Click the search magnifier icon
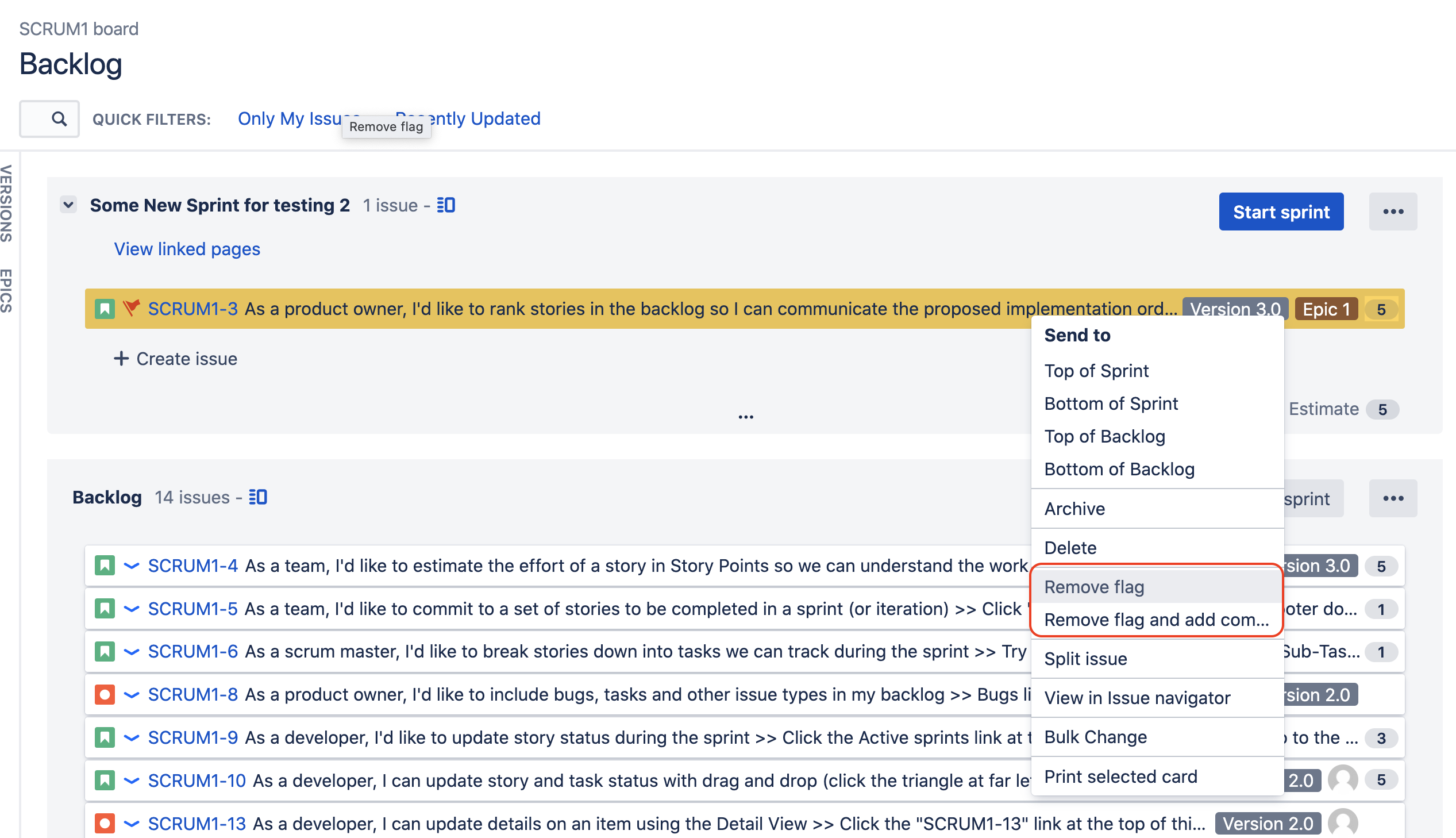The width and height of the screenshot is (1456, 838). point(59,118)
